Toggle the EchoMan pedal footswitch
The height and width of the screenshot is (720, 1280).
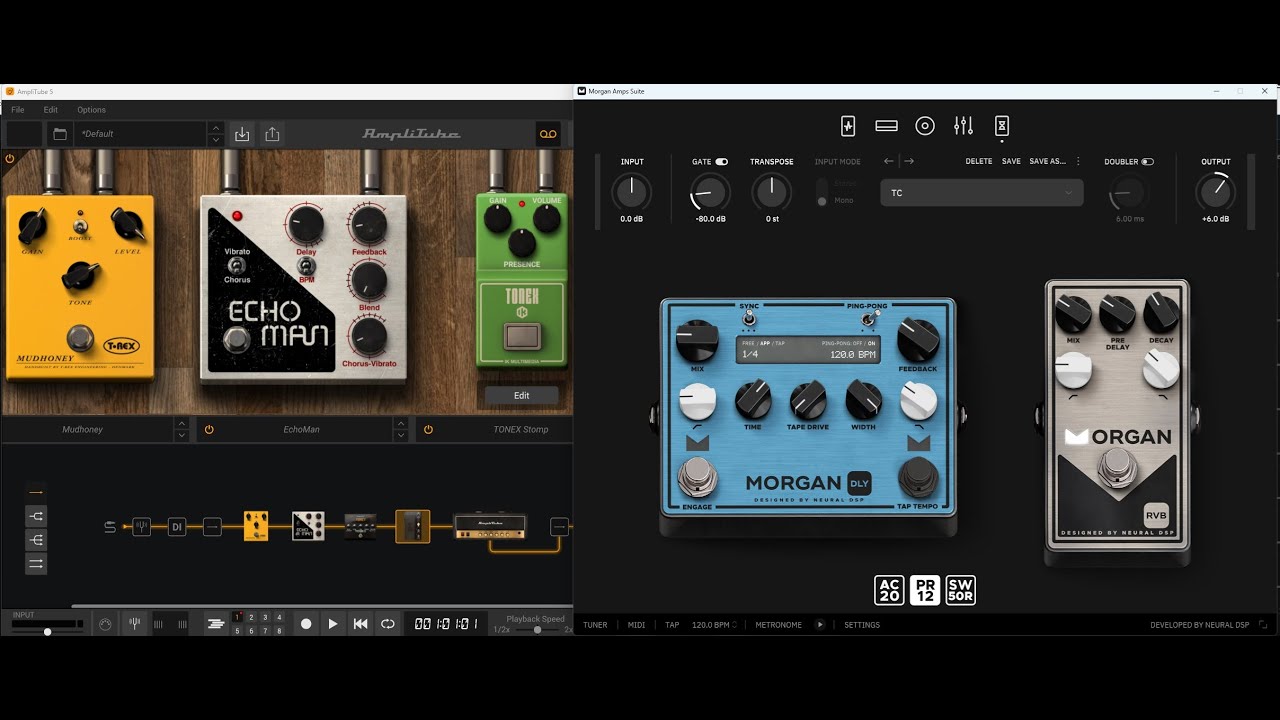click(x=237, y=341)
